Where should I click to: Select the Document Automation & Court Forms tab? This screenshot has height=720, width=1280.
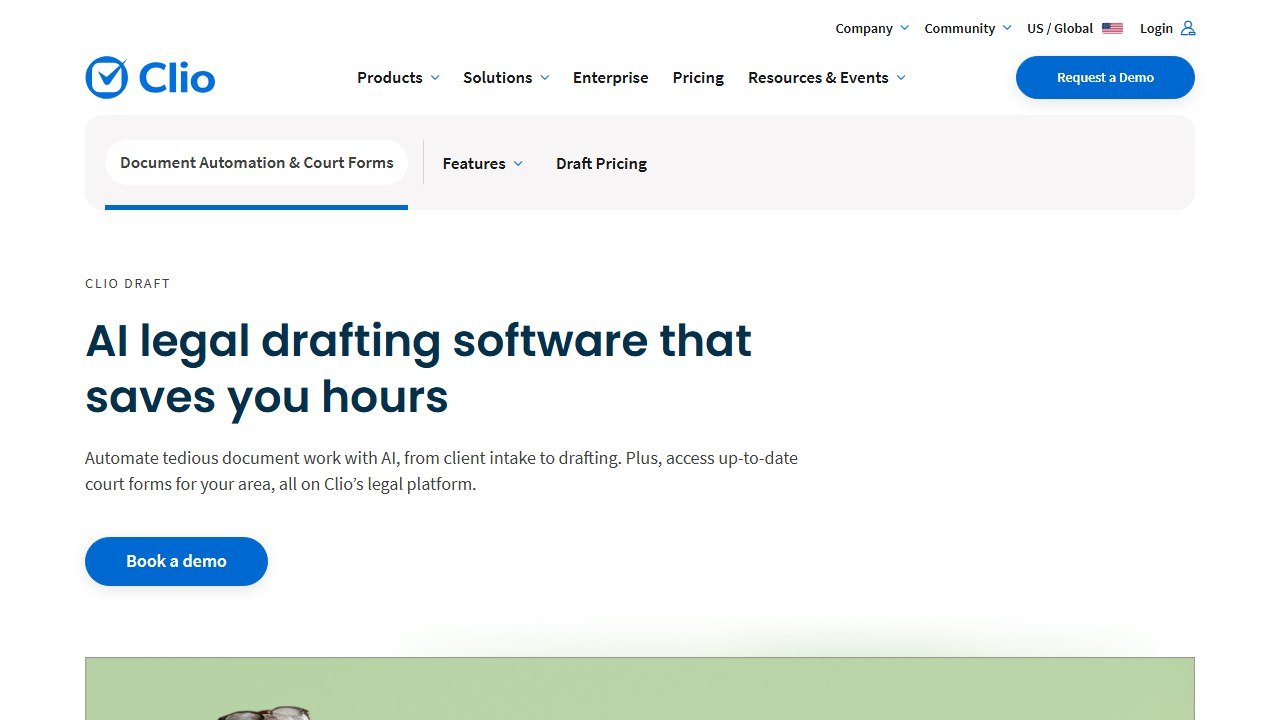point(256,162)
